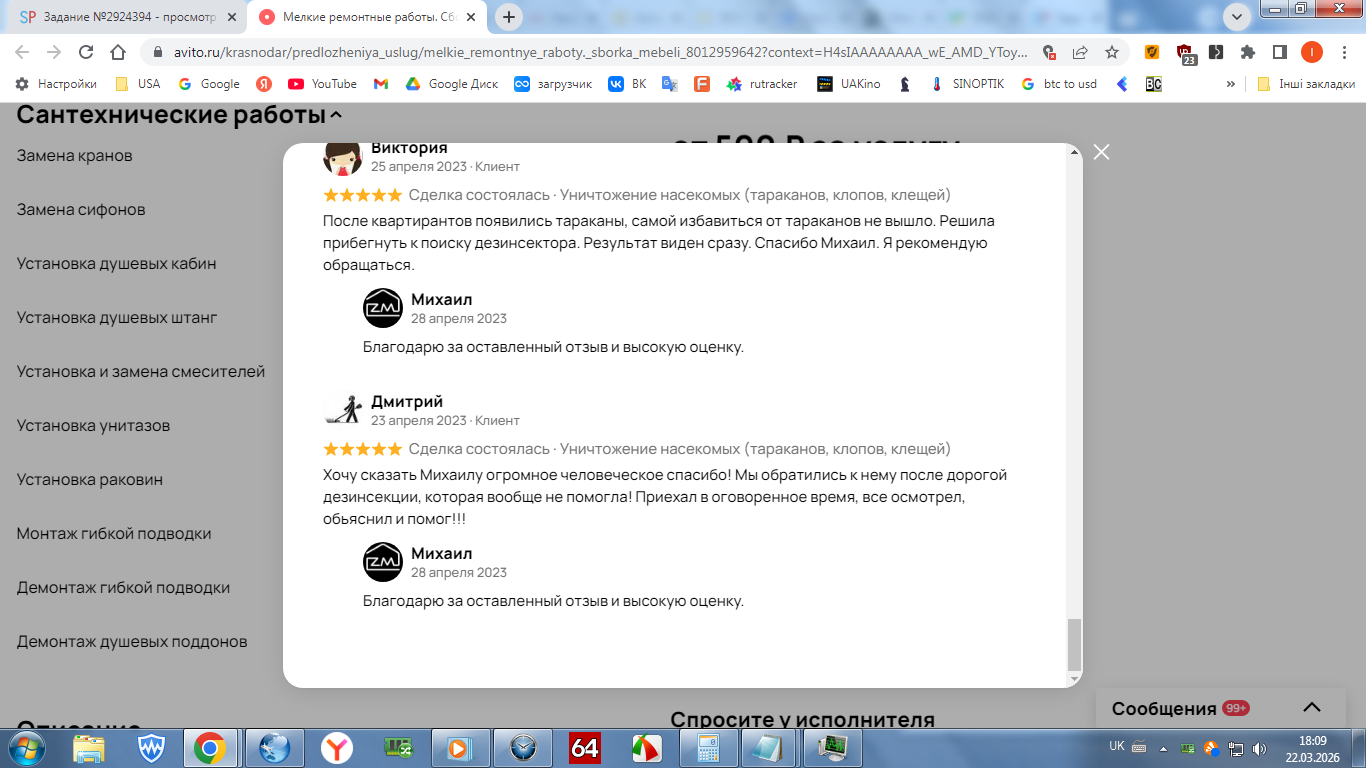Click the popup scrollbar thumb
This screenshot has width=1366, height=768.
click(1074, 644)
